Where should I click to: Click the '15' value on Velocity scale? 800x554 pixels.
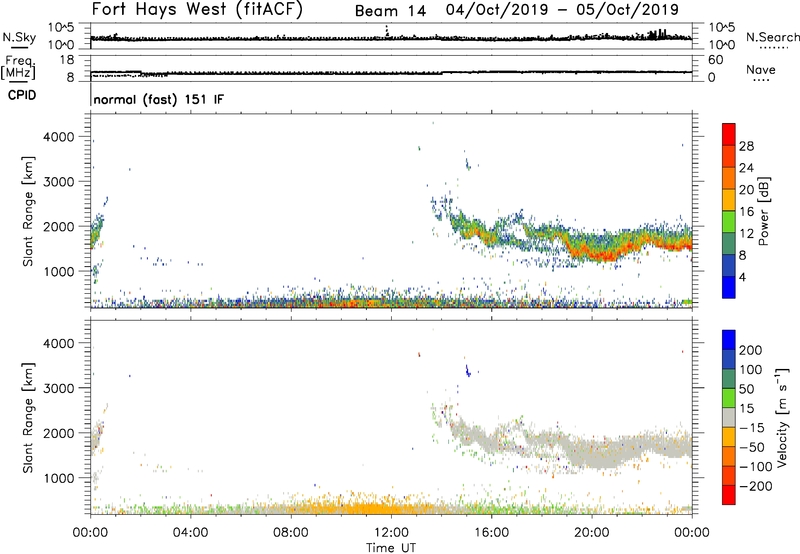click(x=745, y=409)
